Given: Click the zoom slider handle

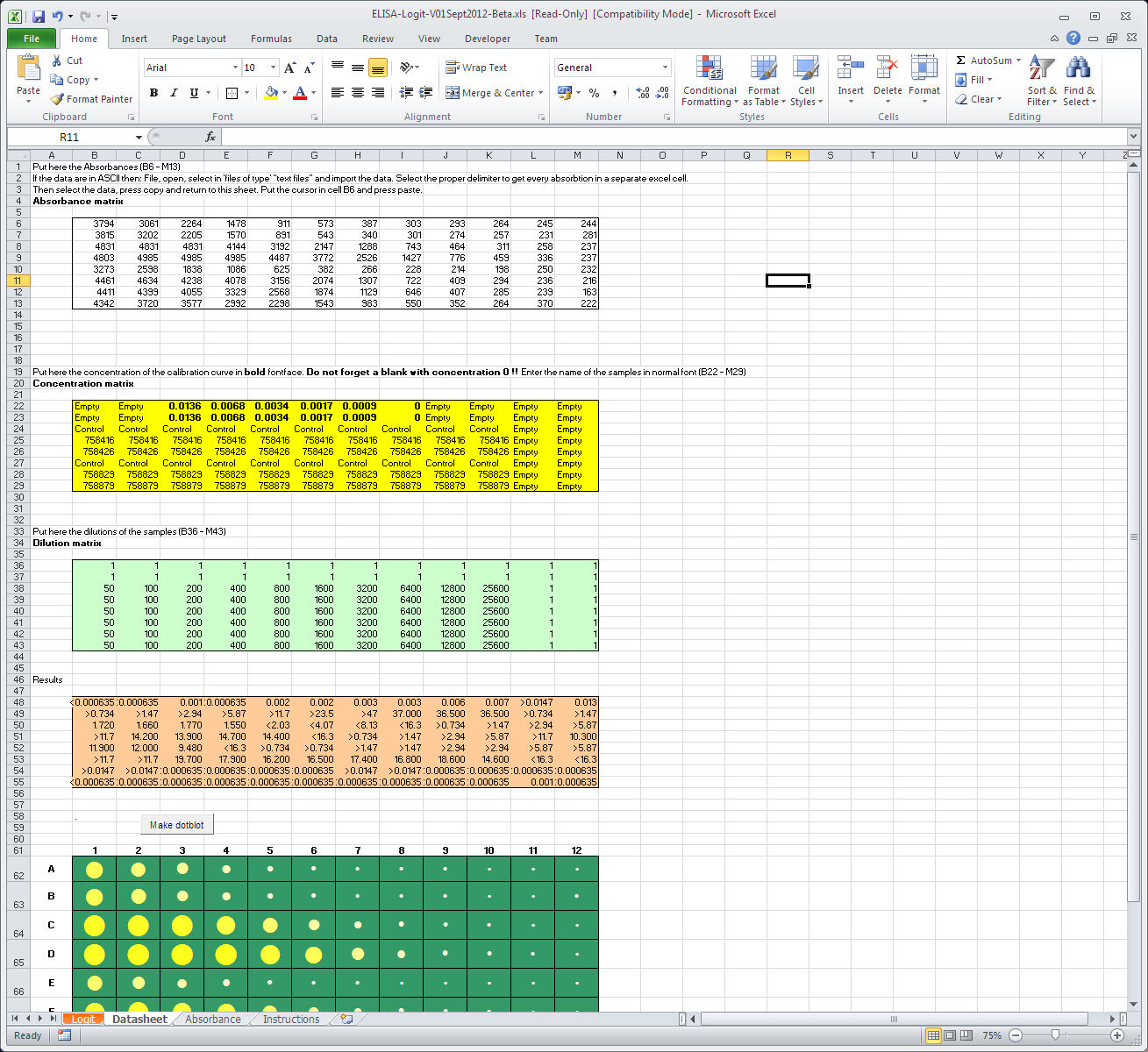Looking at the screenshot, I should tap(1055, 1035).
